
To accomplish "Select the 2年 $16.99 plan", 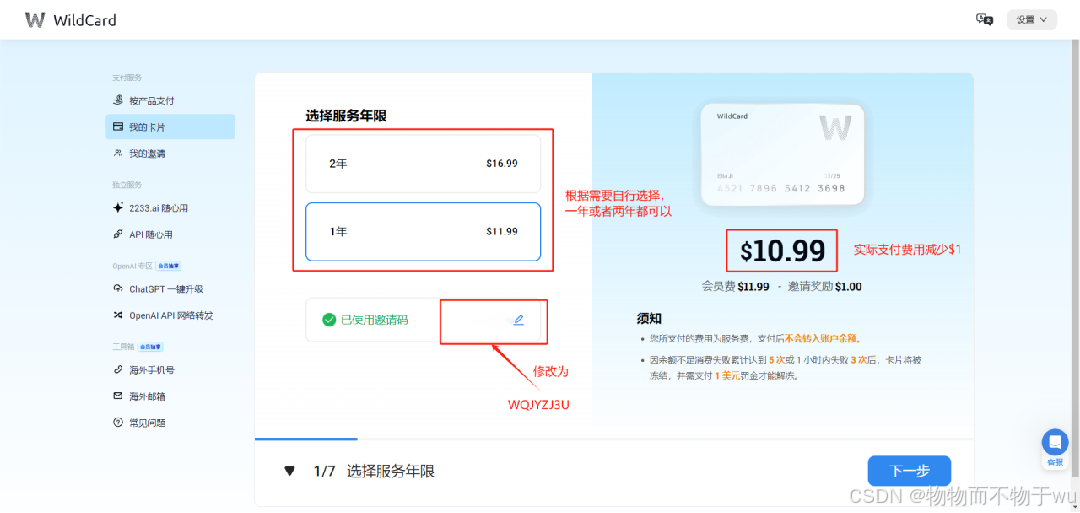I will (x=423, y=164).
